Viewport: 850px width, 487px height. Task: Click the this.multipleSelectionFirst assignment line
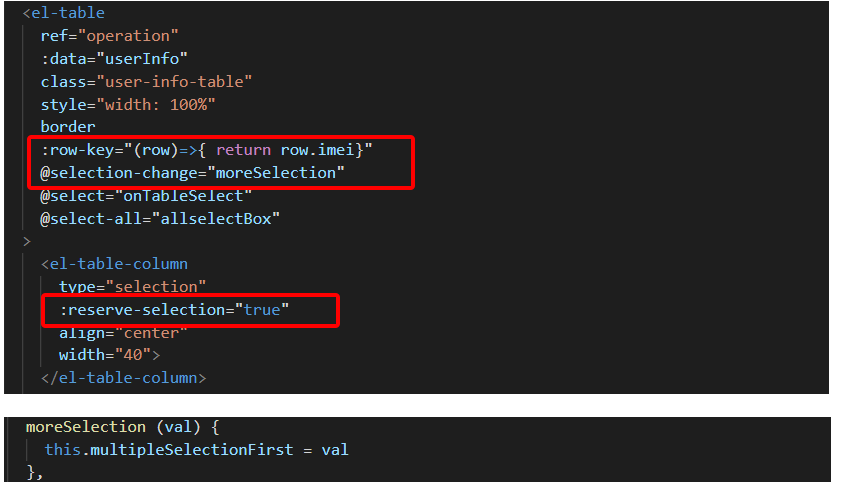tap(196, 449)
